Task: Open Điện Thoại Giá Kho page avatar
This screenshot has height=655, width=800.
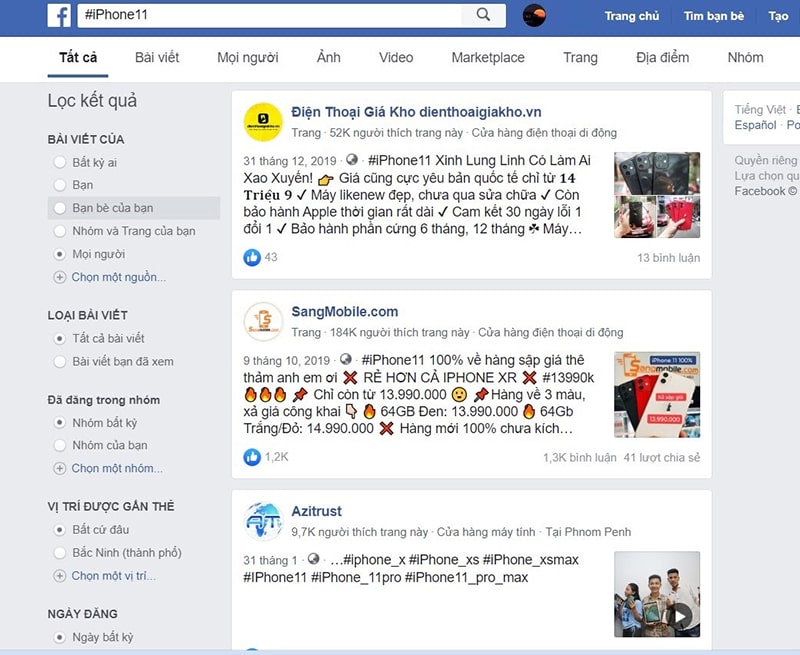Action: pyautogui.click(x=263, y=122)
